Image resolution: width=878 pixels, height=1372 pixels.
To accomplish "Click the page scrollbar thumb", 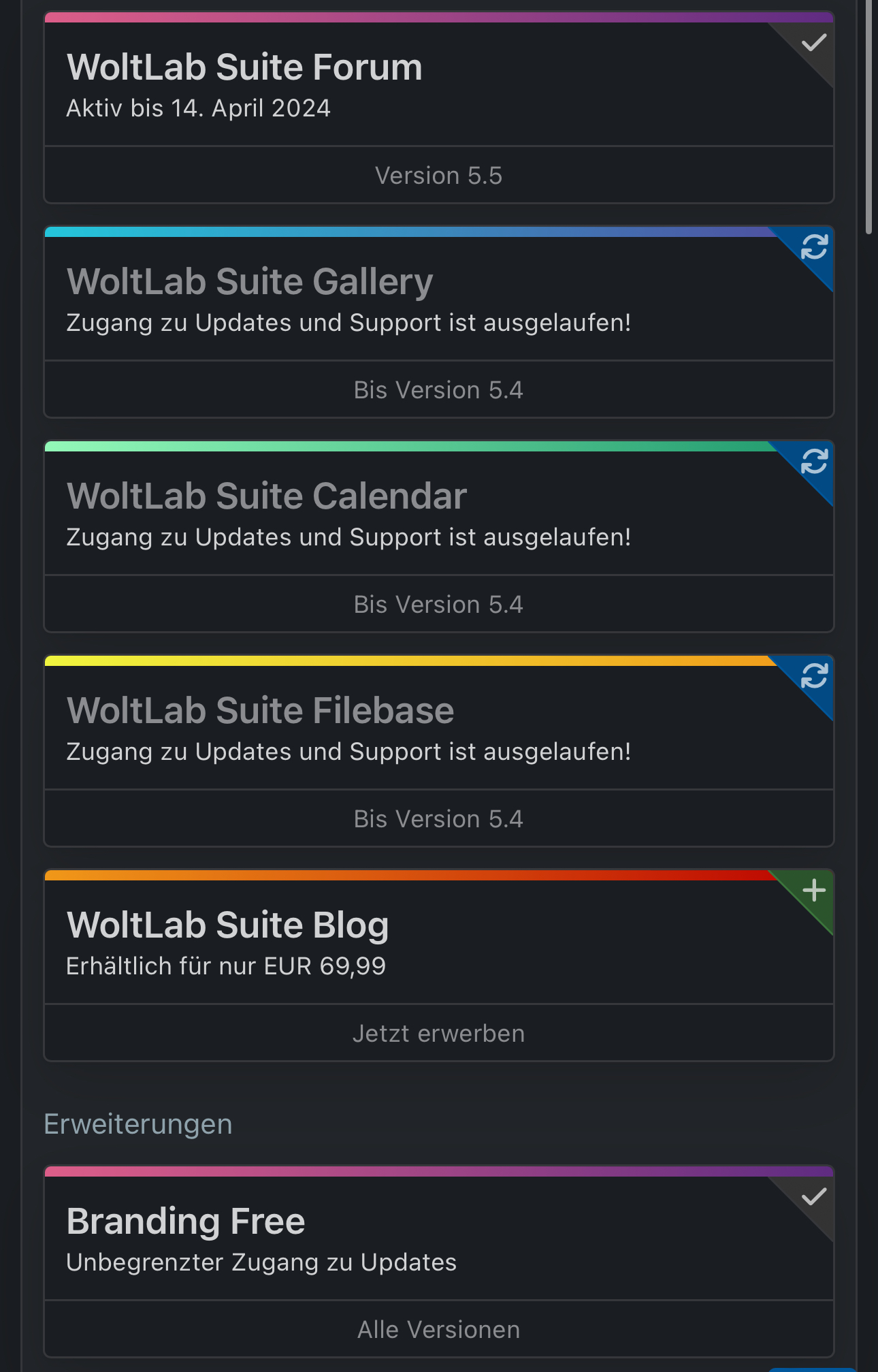I will point(868,116).
